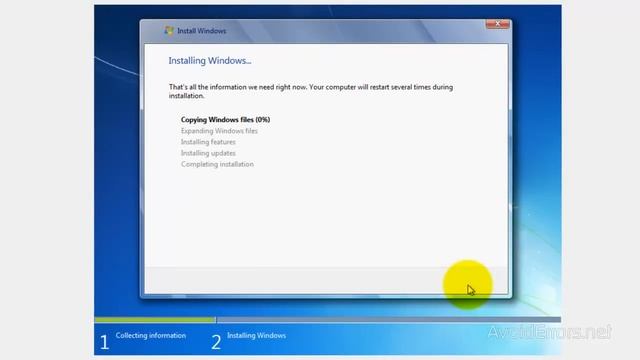
Task: Select 'Copying Windows files (0%)' step
Action: click(225, 120)
